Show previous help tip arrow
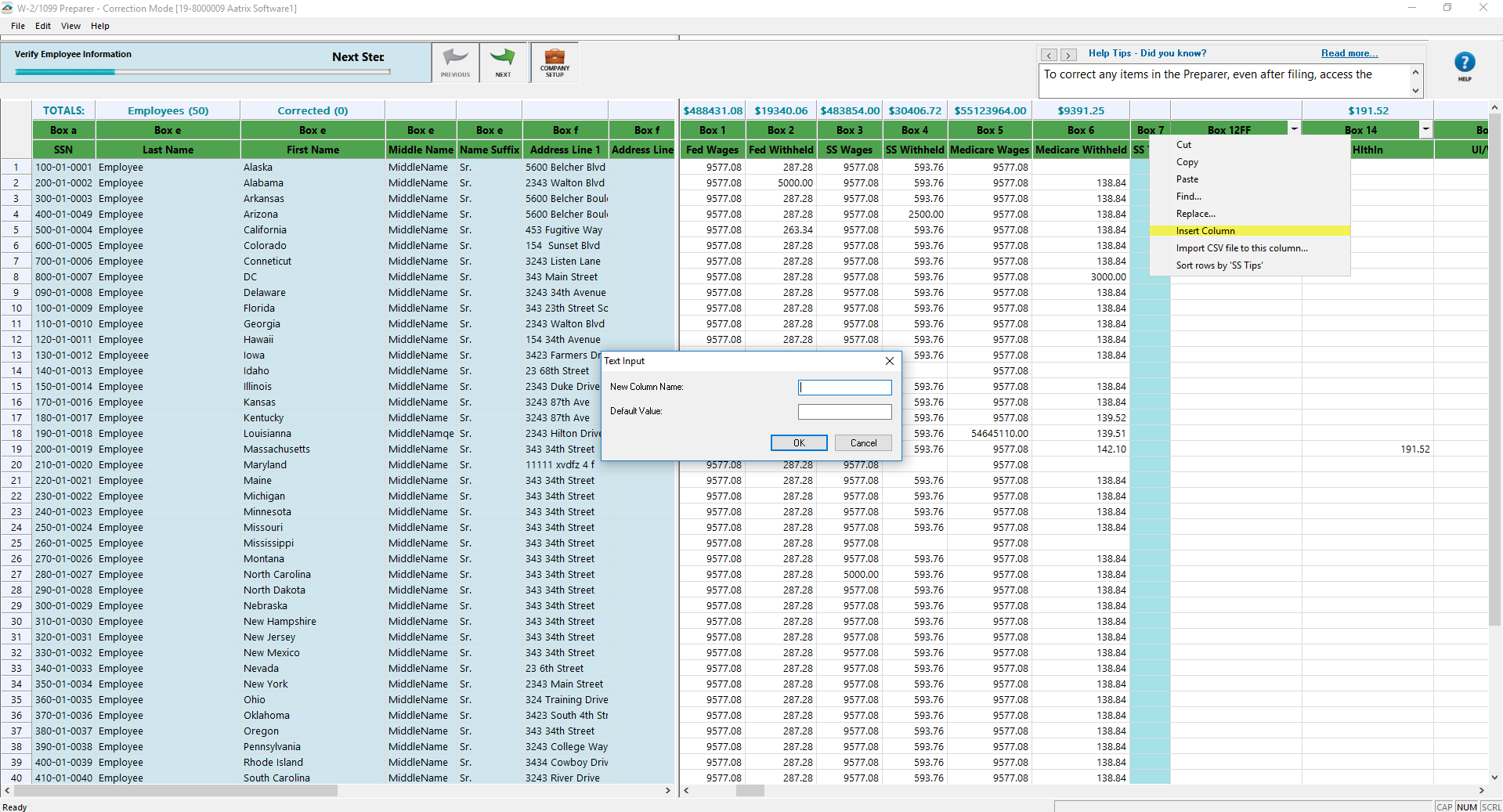This screenshot has height=812, width=1503. tap(1049, 55)
